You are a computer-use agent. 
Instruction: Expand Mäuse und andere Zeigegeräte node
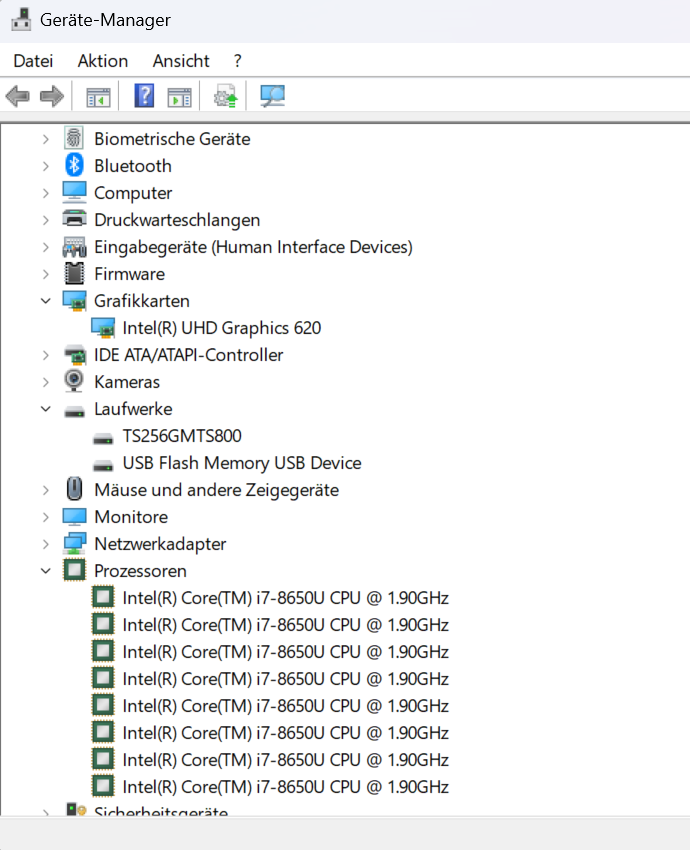[x=46, y=490]
